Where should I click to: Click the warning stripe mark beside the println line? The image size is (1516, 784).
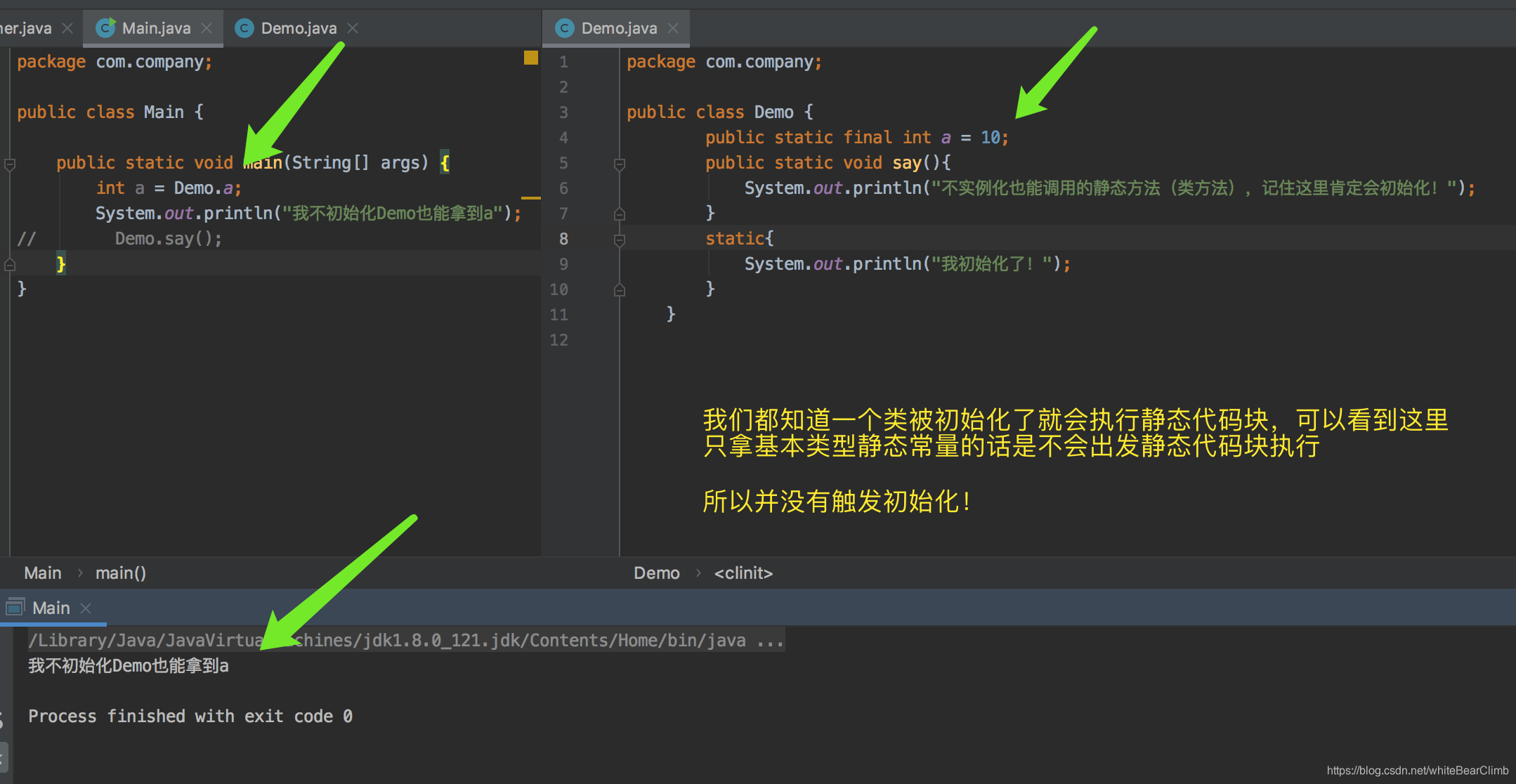[530, 198]
